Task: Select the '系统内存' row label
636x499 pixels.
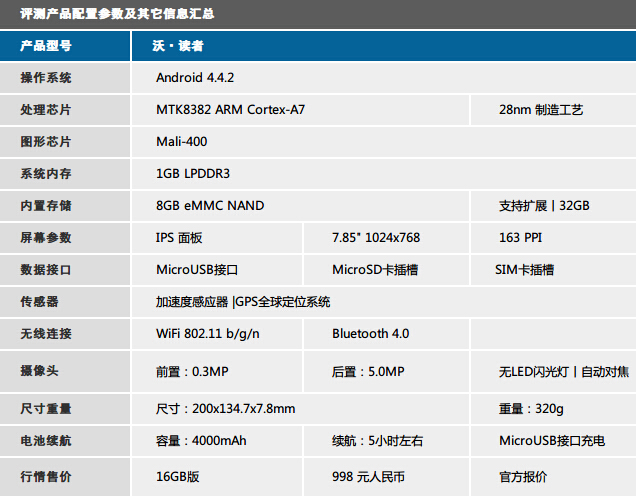Action: (46, 174)
